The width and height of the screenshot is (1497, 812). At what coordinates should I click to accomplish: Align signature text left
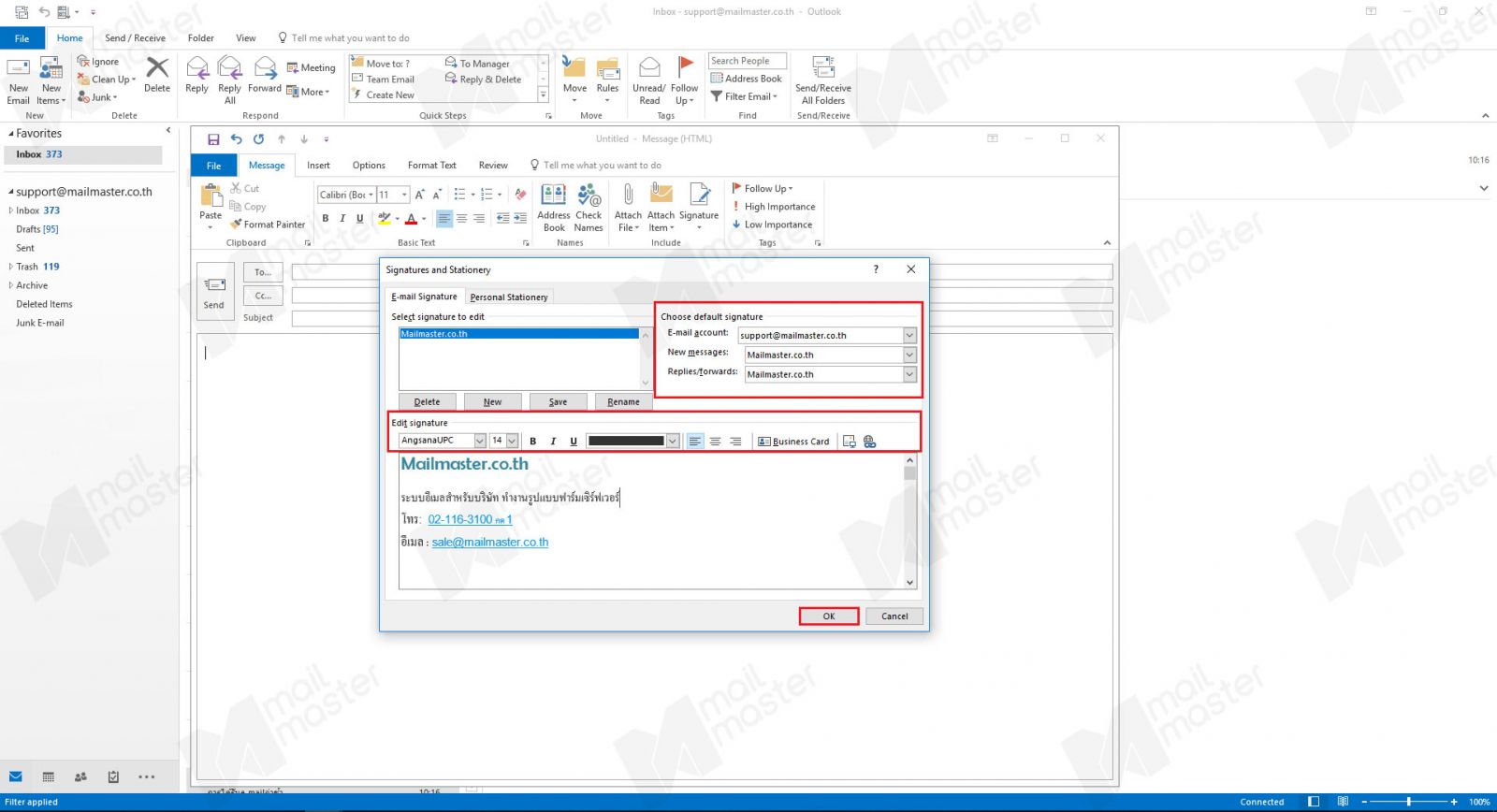click(695, 442)
